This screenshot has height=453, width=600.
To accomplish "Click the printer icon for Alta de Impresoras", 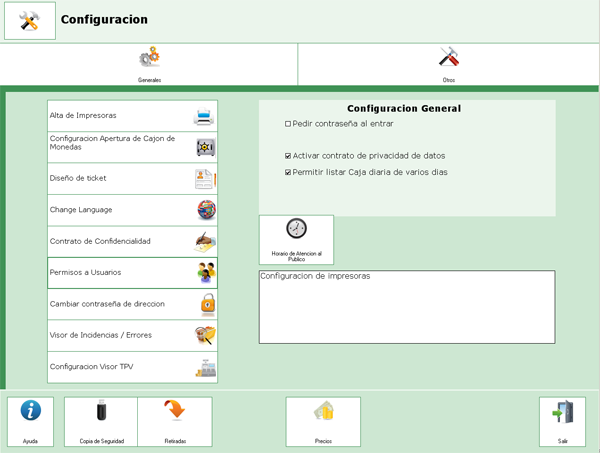I will [x=204, y=116].
